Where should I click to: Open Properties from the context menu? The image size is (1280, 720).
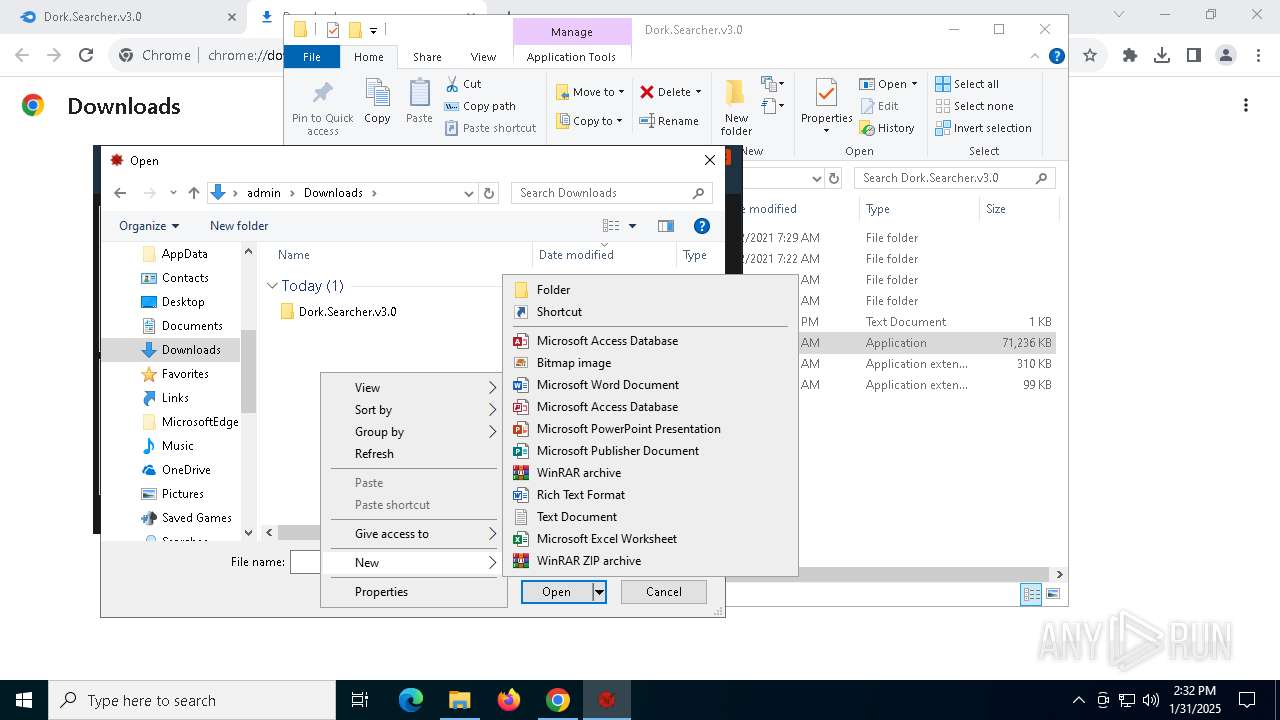pyautogui.click(x=412, y=592)
